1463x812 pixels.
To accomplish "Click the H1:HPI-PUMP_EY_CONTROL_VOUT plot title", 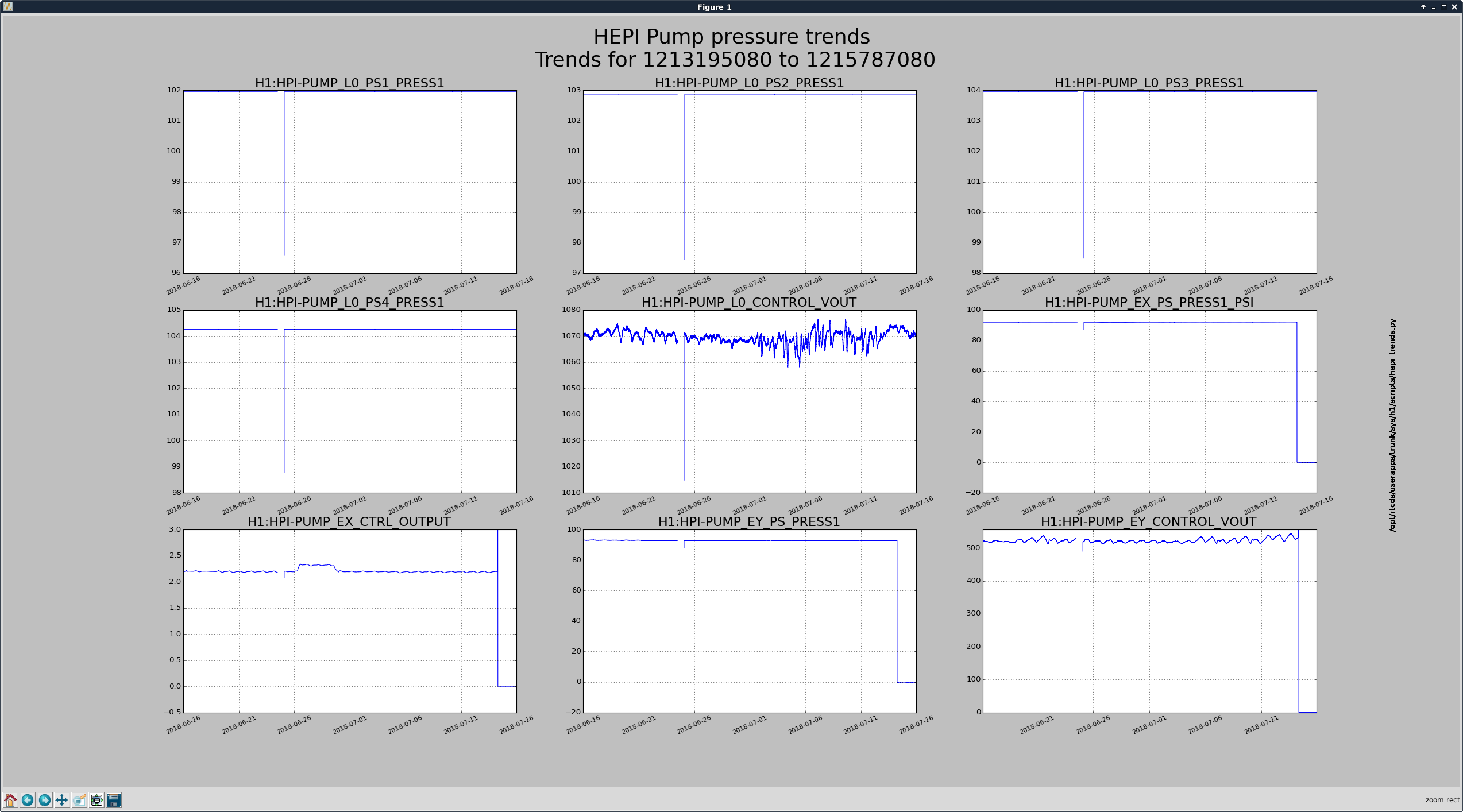I will [x=1149, y=522].
